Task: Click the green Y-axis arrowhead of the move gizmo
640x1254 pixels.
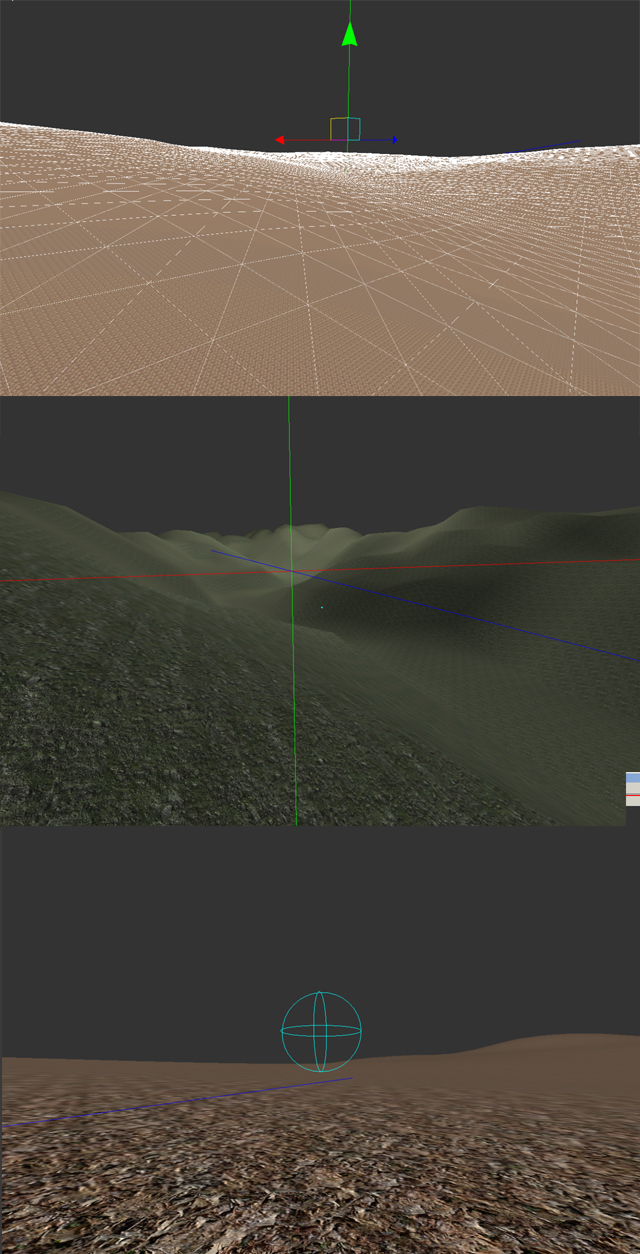Action: point(349,34)
